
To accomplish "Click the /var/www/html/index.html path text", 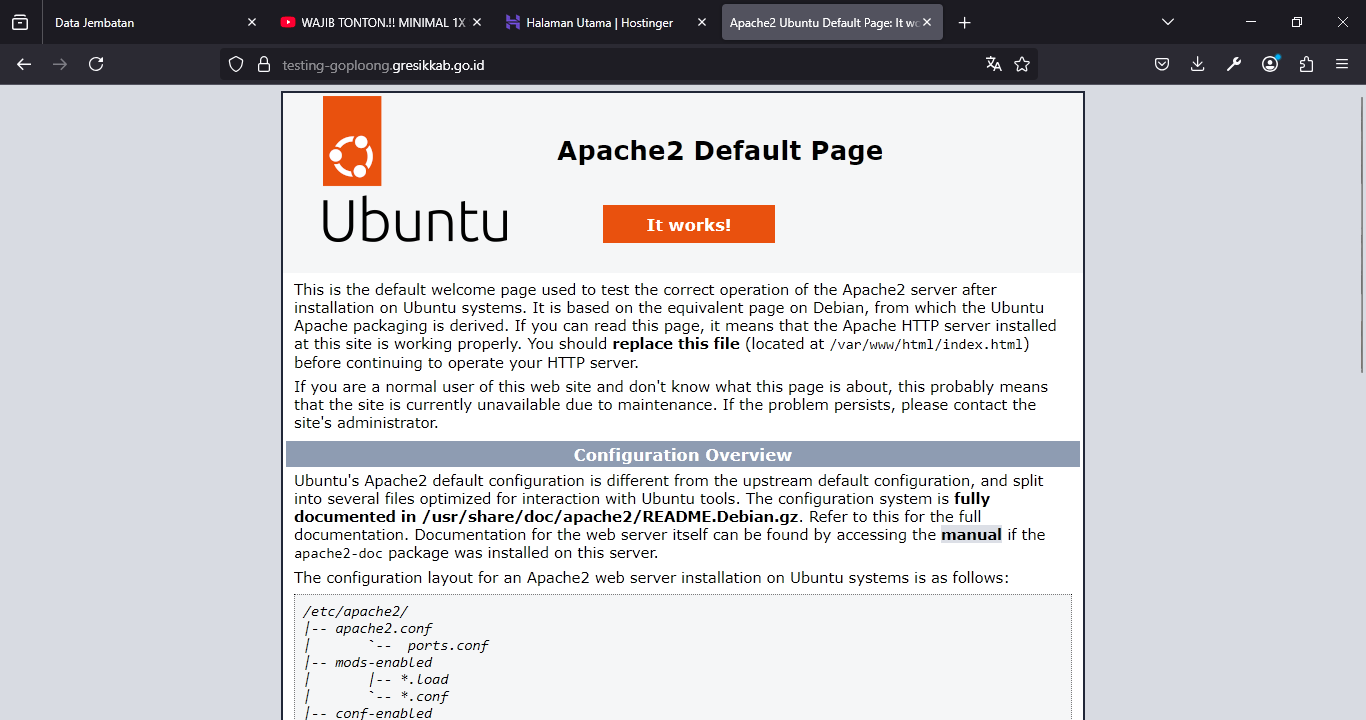I will (x=927, y=344).
